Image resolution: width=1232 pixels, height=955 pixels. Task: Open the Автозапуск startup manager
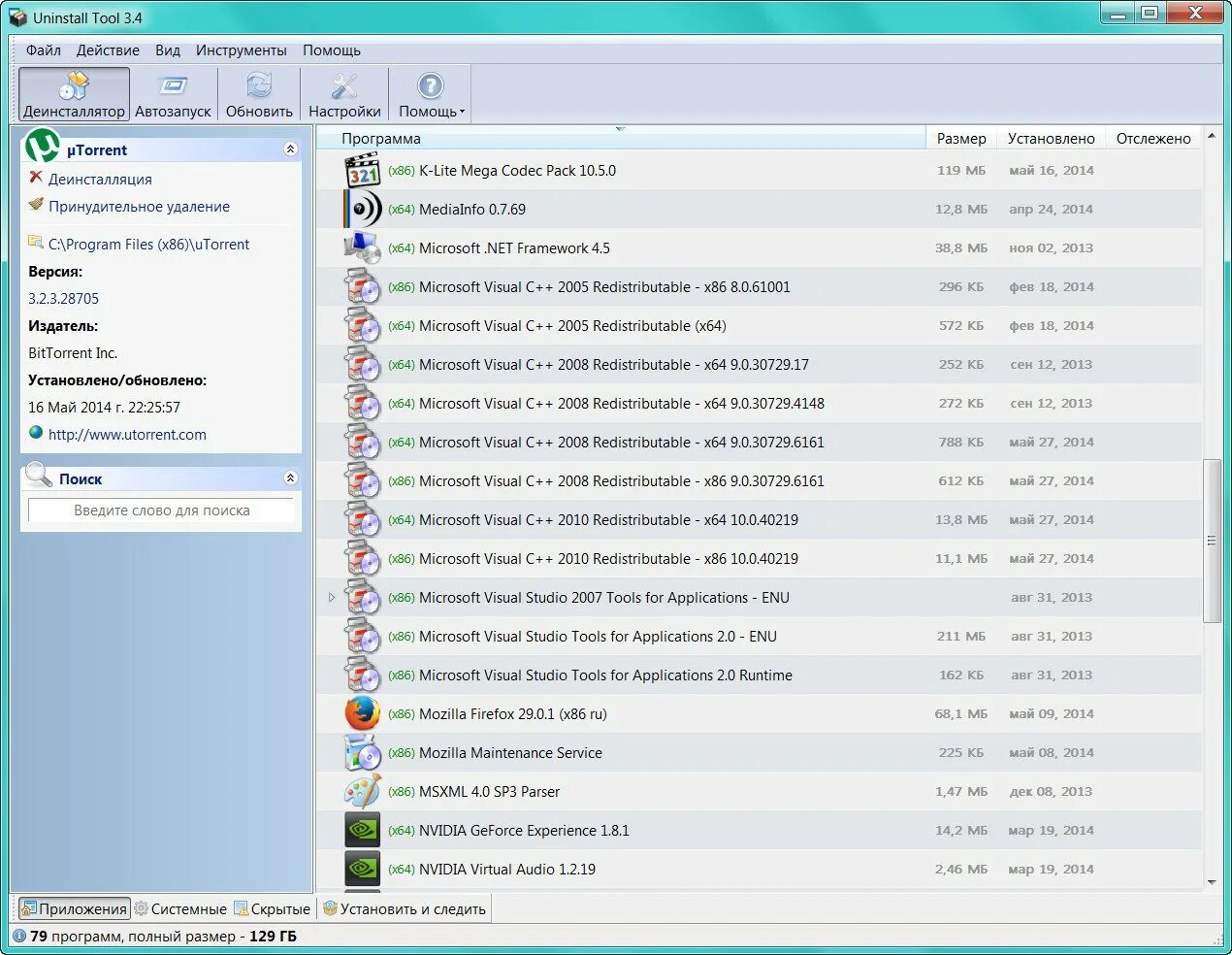pyautogui.click(x=173, y=94)
